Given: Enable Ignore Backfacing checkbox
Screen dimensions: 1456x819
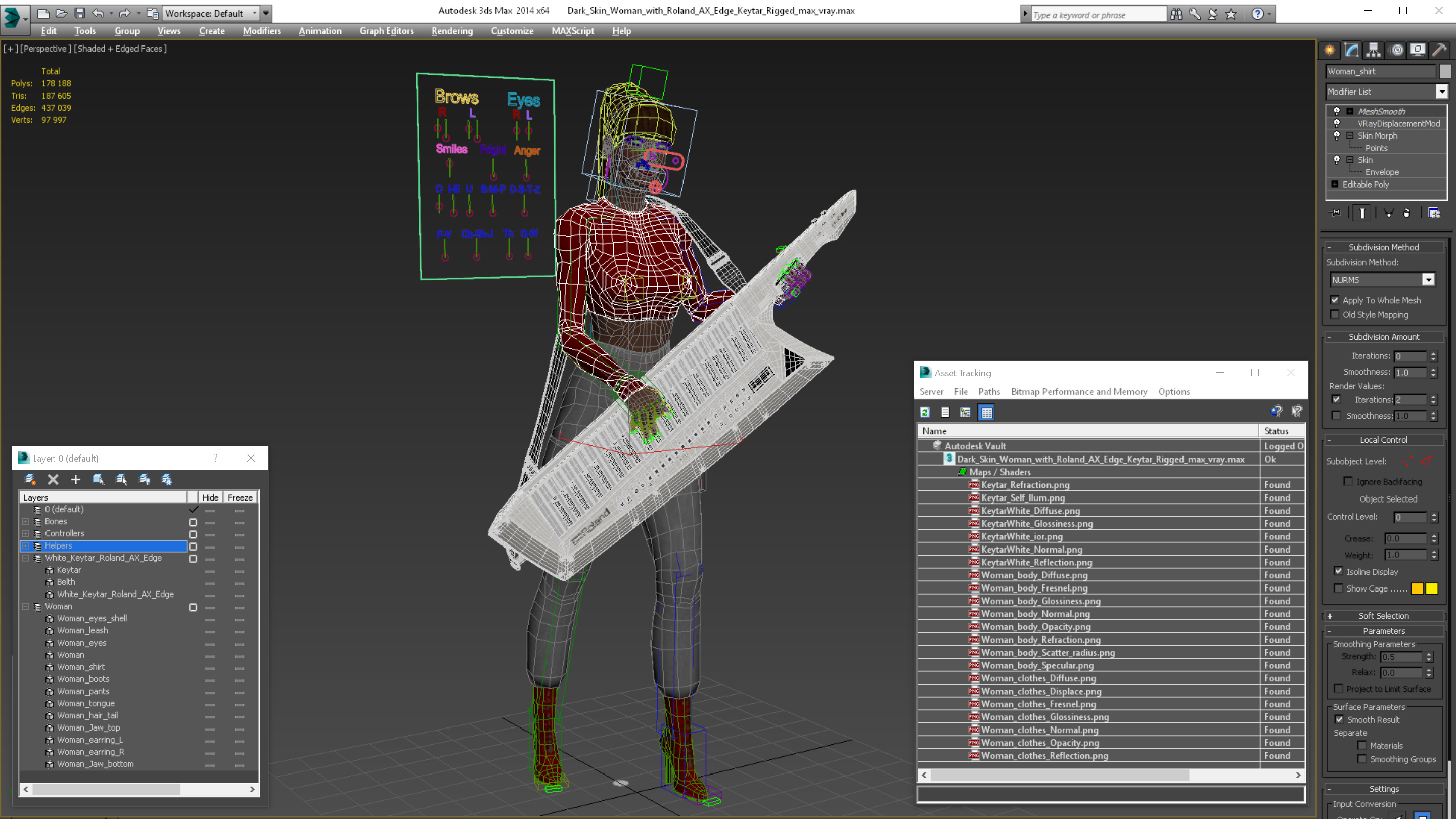Looking at the screenshot, I should click(x=1349, y=482).
